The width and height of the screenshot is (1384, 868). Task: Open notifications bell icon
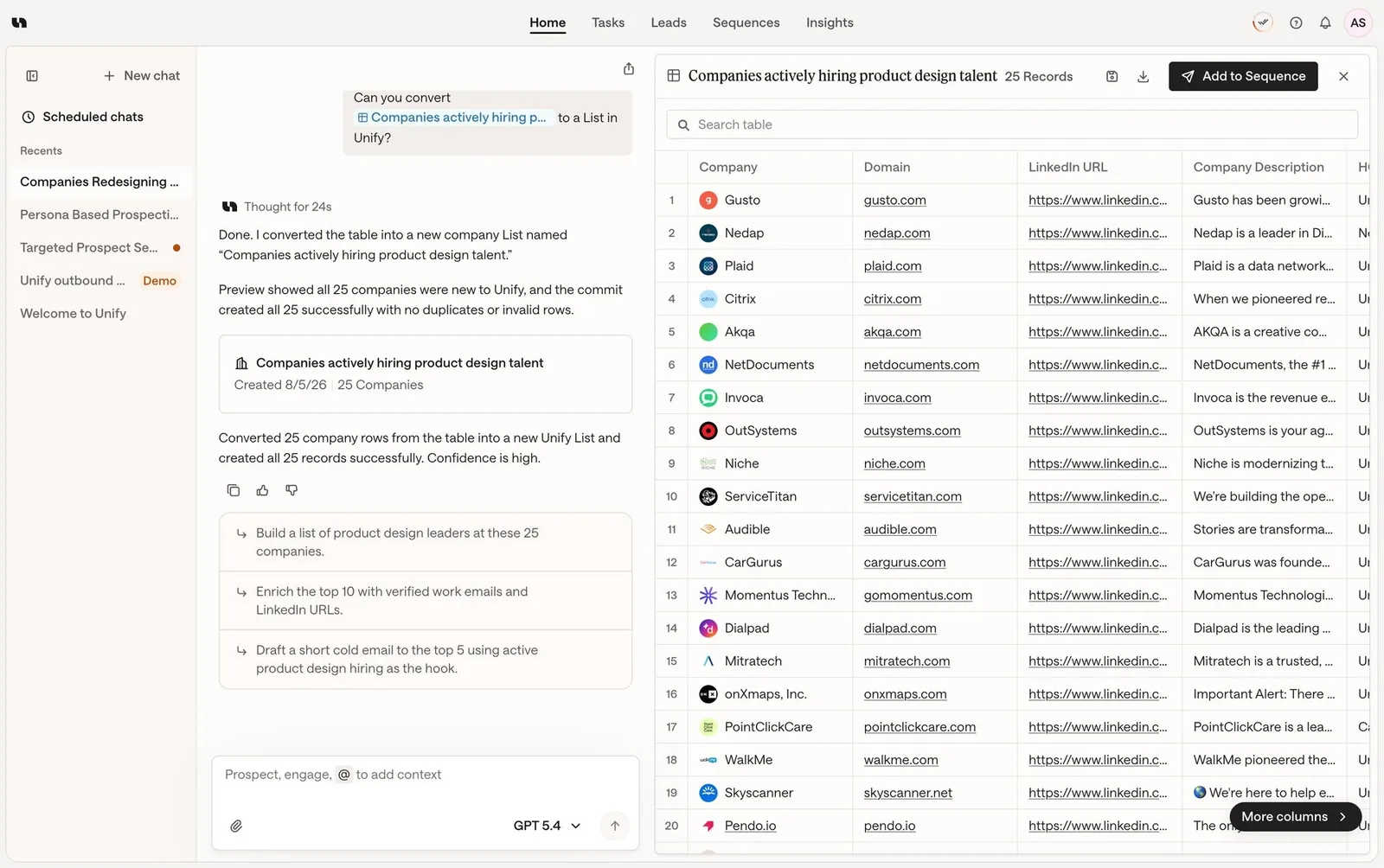click(1325, 23)
